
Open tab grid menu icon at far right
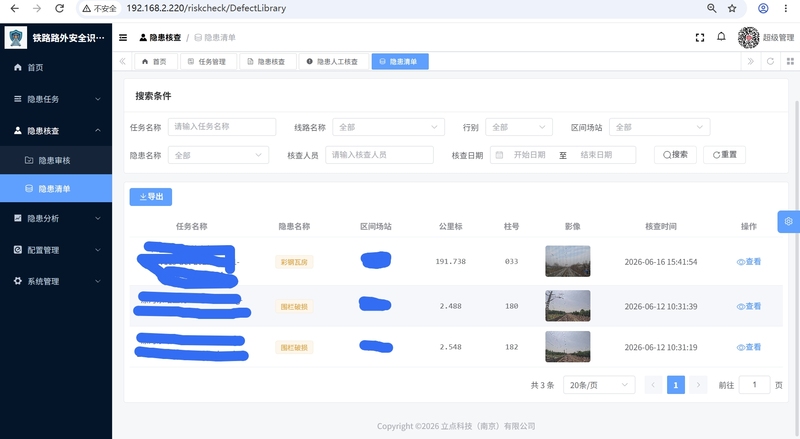click(790, 61)
